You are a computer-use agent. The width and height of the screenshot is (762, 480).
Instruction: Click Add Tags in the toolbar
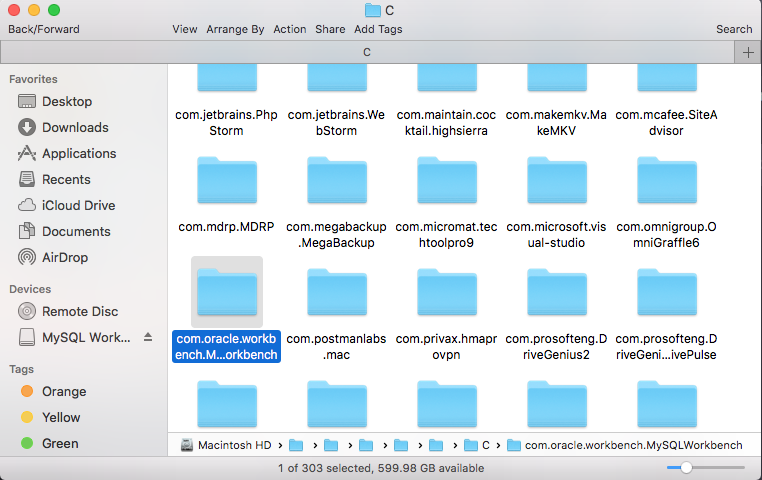(378, 29)
